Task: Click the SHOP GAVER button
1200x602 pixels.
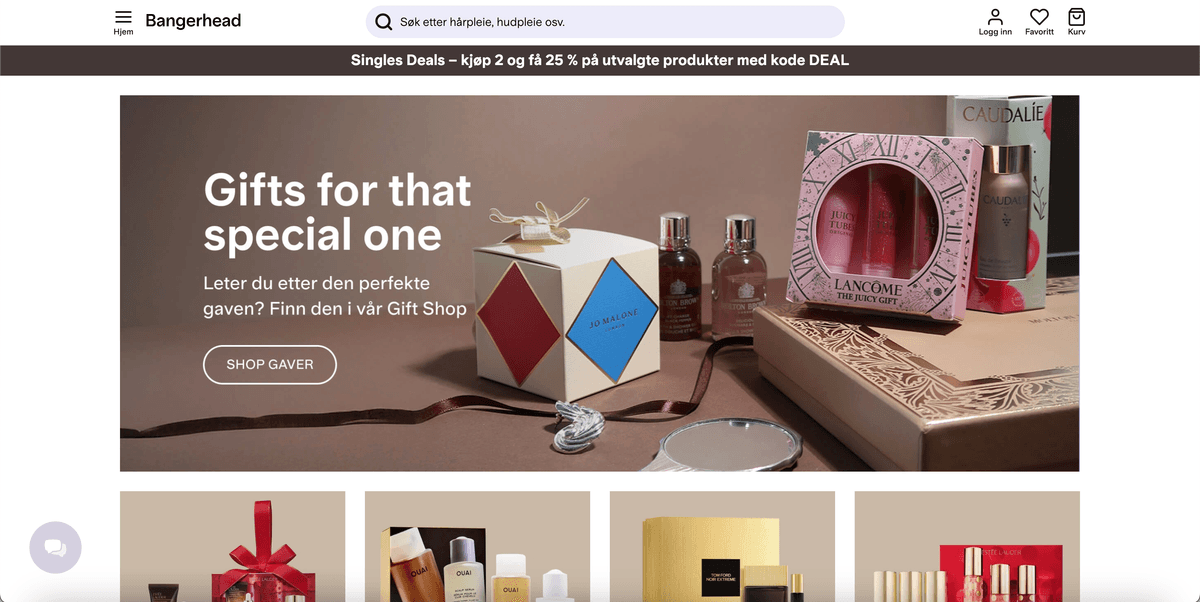Action: [270, 365]
